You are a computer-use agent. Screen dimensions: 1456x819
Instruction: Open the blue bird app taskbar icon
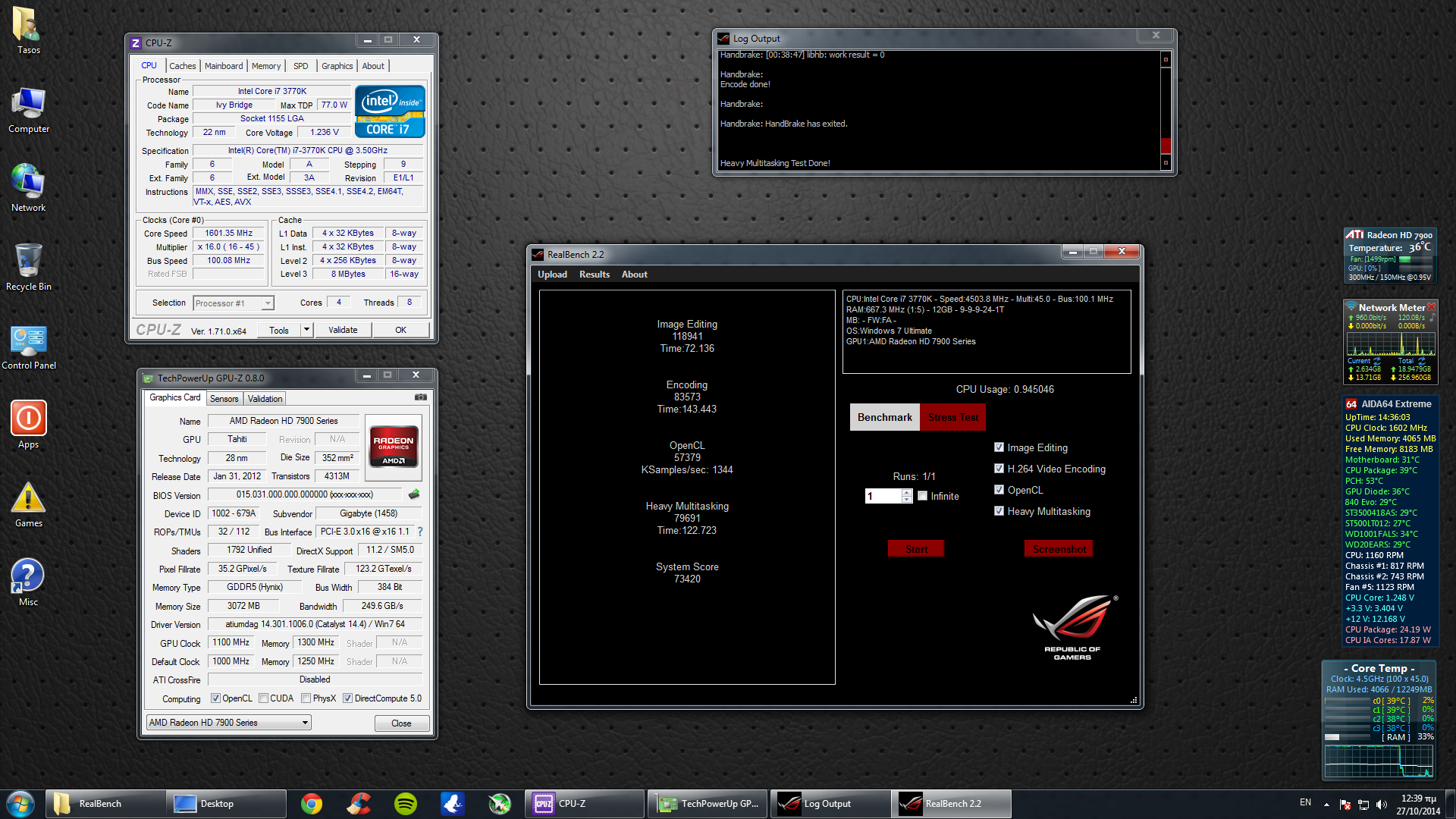453,804
